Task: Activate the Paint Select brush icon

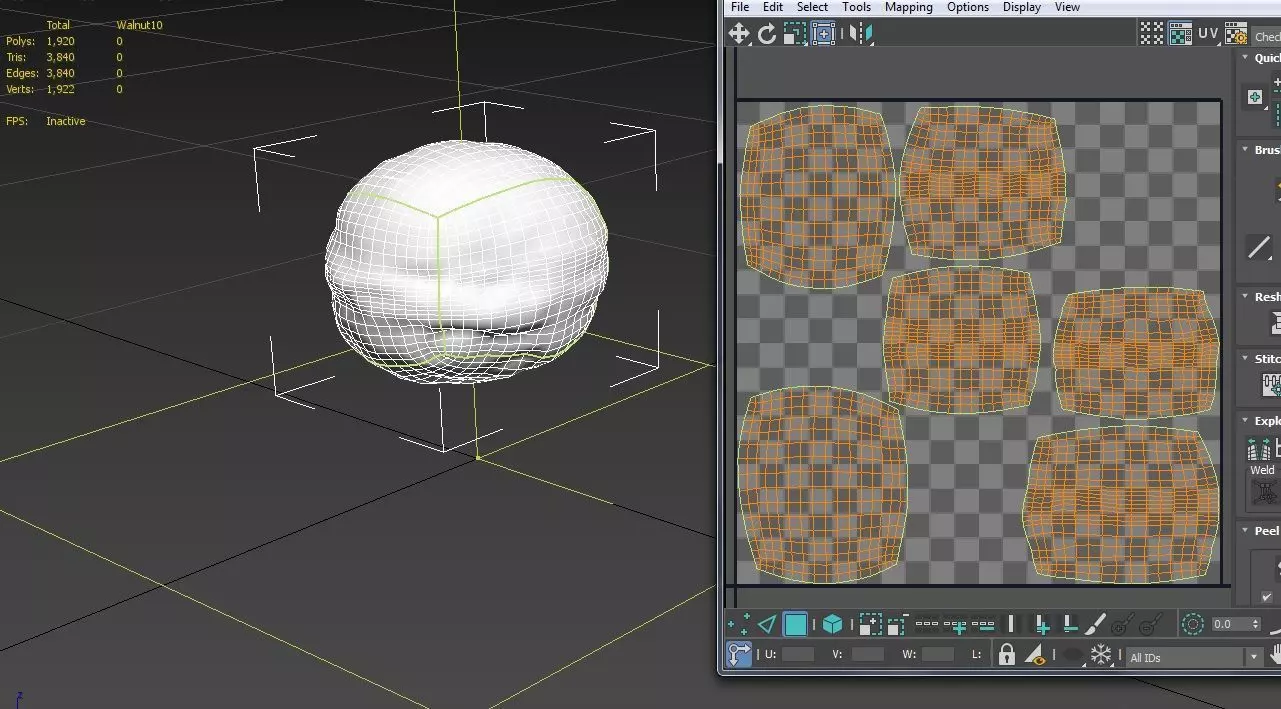Action: click(x=1096, y=625)
